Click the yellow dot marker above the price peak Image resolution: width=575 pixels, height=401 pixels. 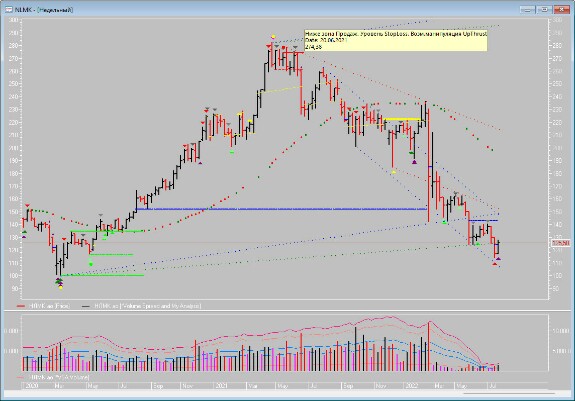(273, 37)
